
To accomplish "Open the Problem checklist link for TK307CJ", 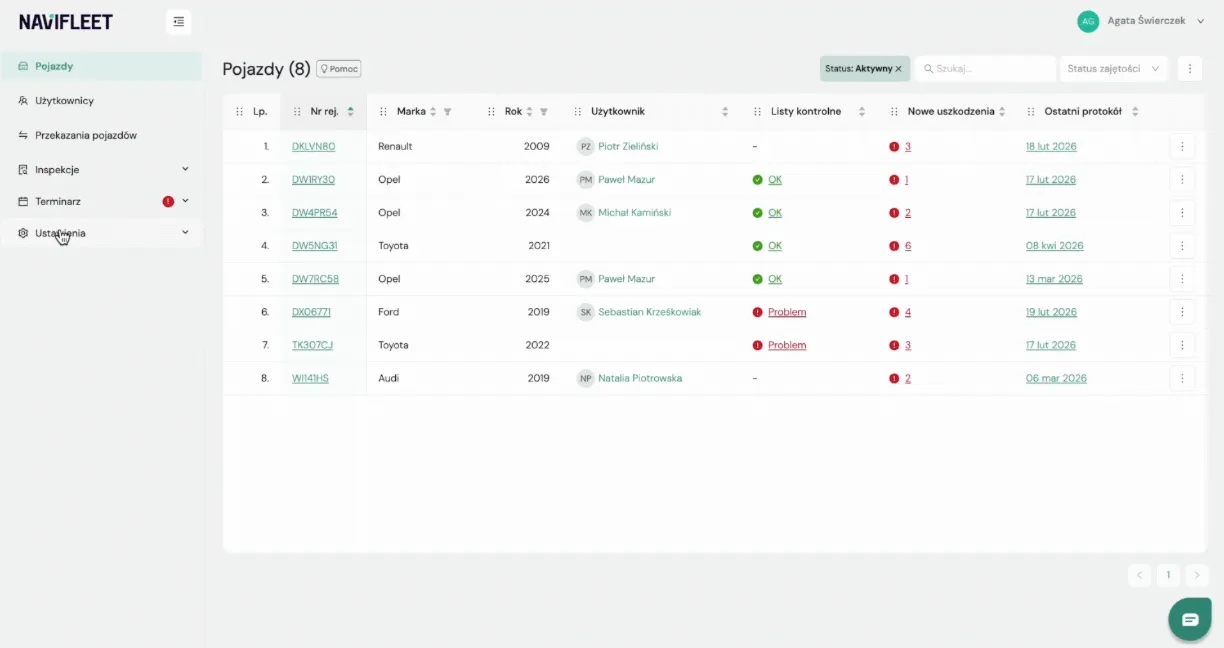I will (x=787, y=345).
